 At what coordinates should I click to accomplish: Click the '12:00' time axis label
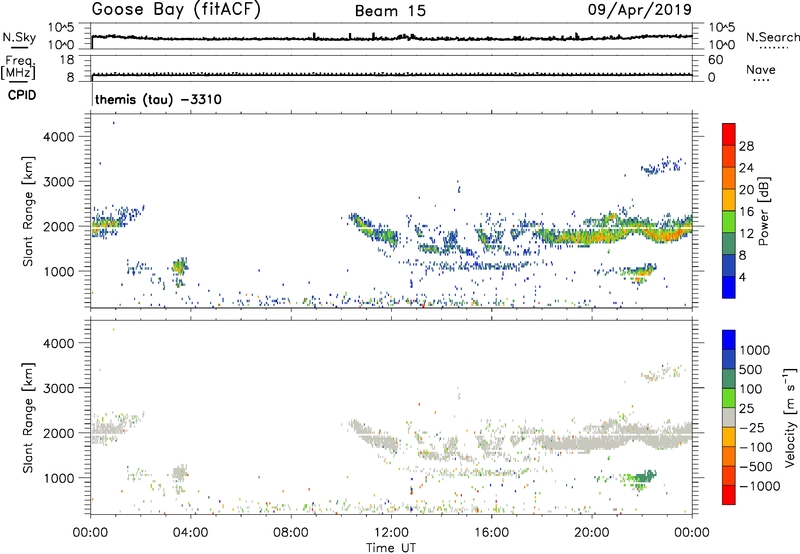click(x=391, y=533)
